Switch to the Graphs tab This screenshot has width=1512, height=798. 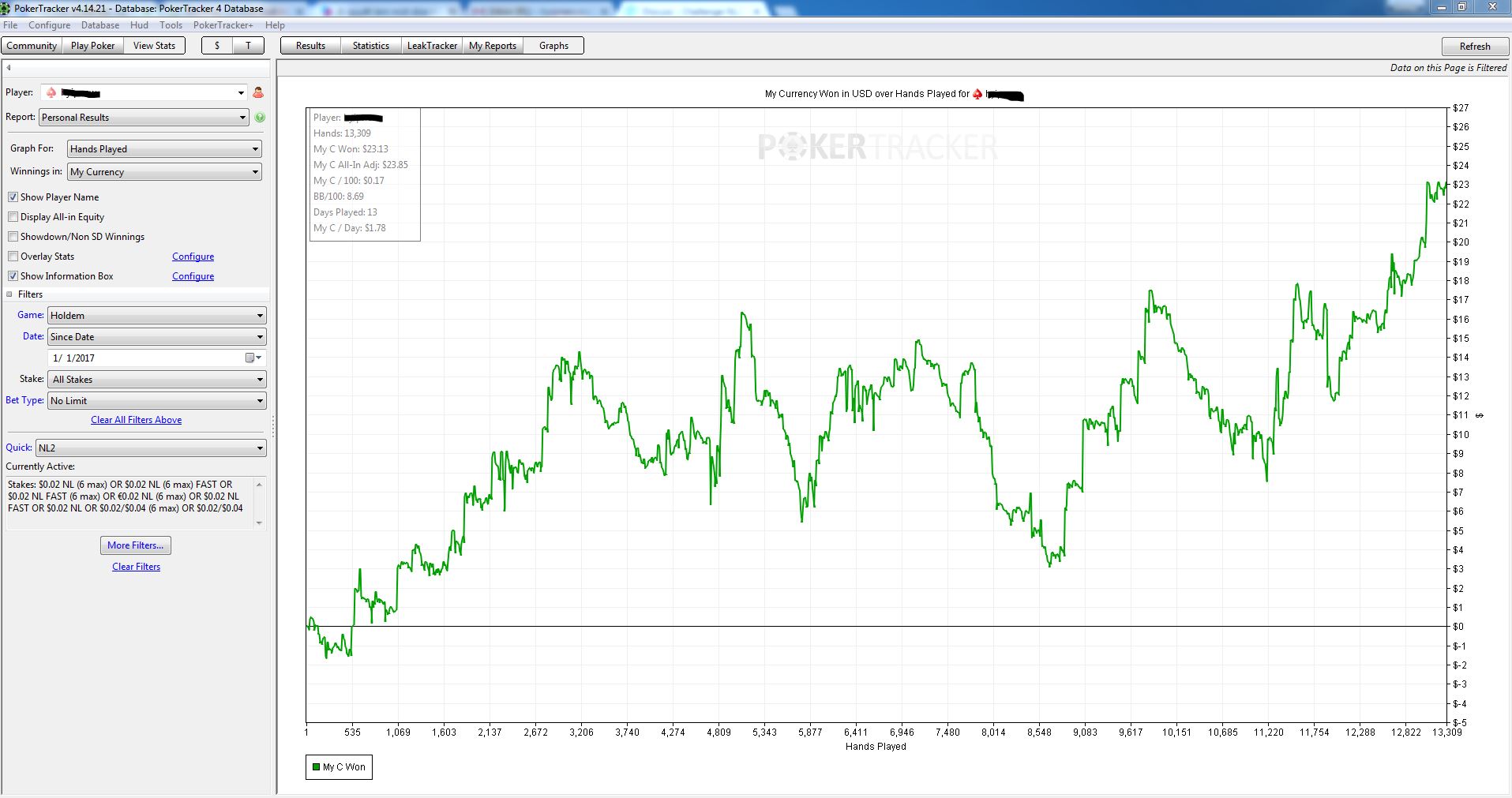tap(553, 46)
